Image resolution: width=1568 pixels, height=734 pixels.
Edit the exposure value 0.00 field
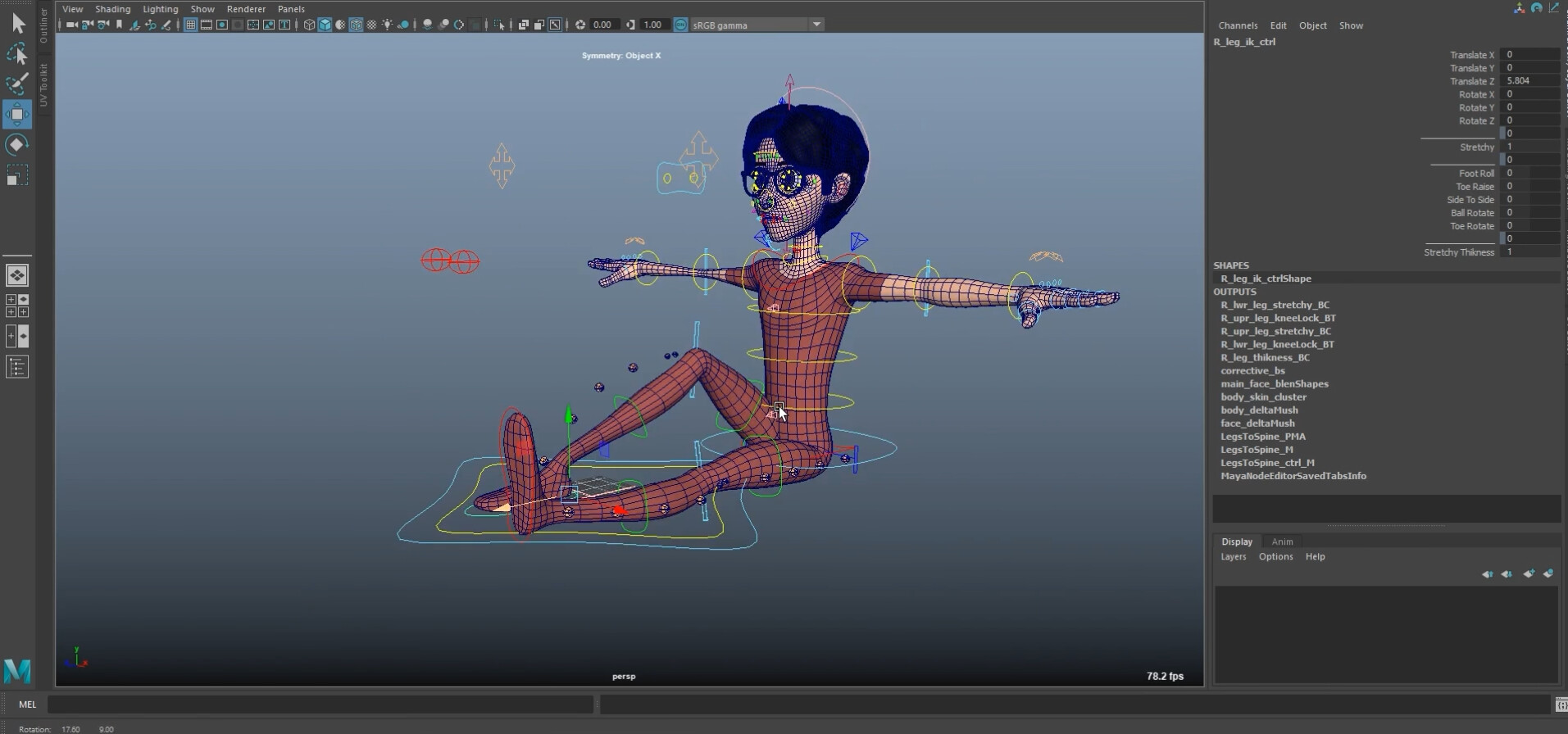click(x=603, y=25)
